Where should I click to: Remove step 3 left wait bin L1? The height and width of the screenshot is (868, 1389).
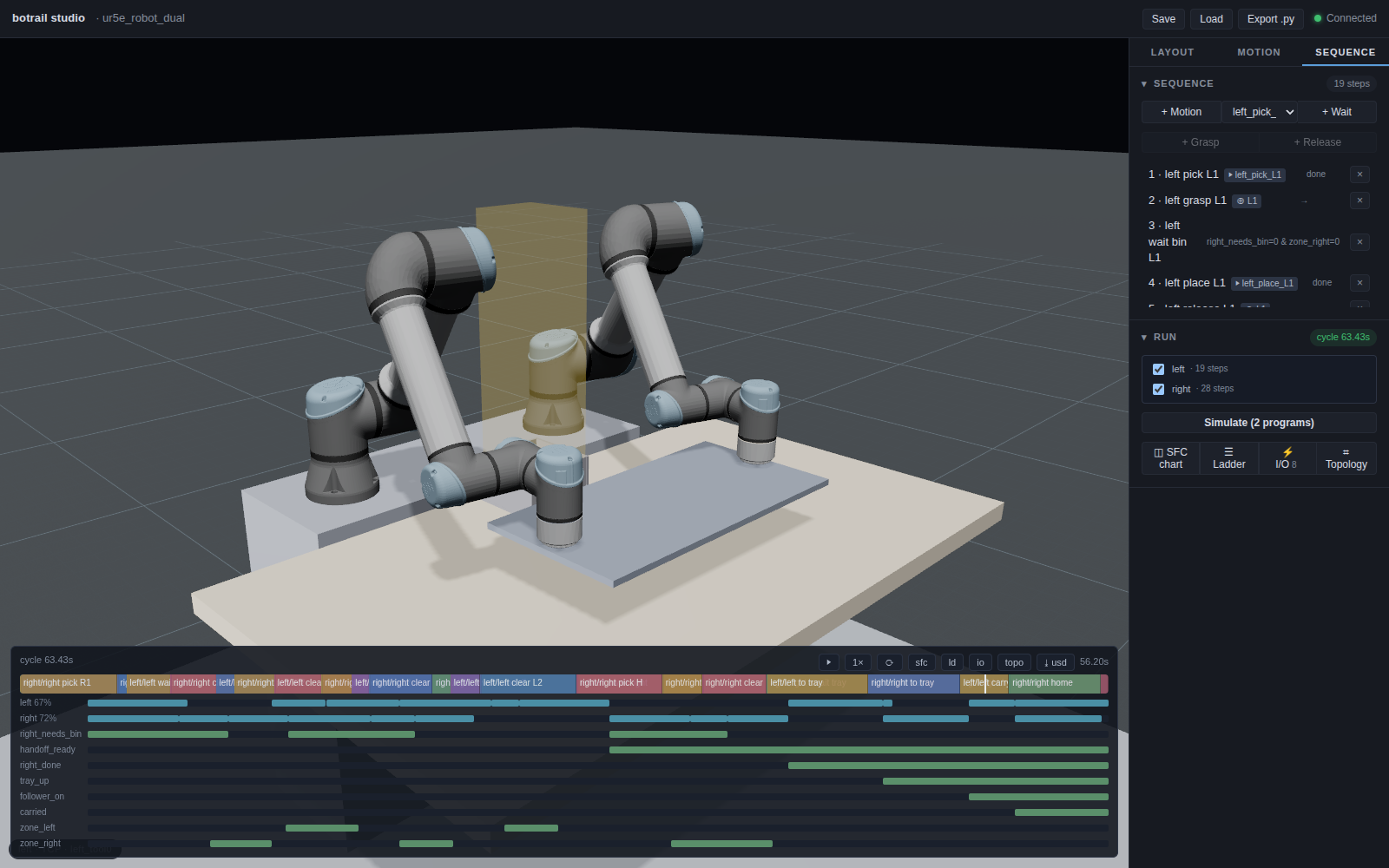(x=1359, y=242)
